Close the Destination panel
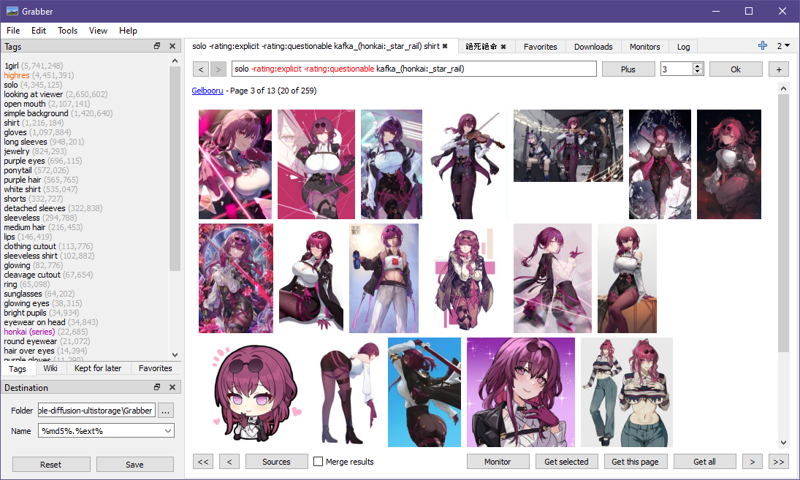The height and width of the screenshot is (480, 800). point(172,387)
